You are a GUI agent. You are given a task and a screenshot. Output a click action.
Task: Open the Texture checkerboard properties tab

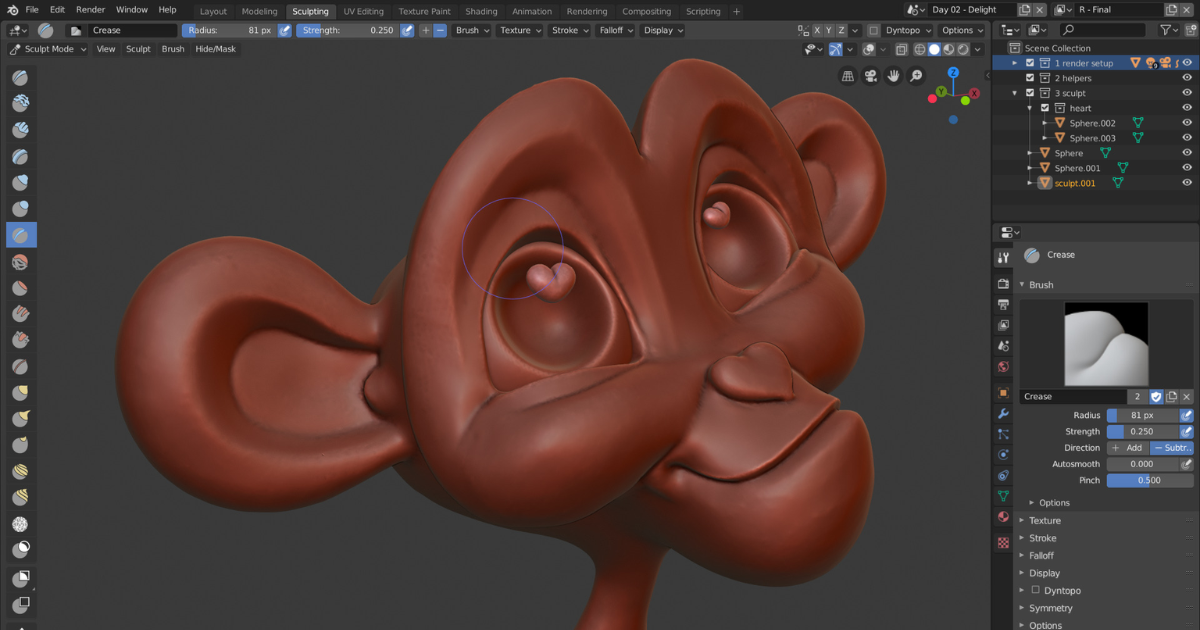[x=1003, y=543]
